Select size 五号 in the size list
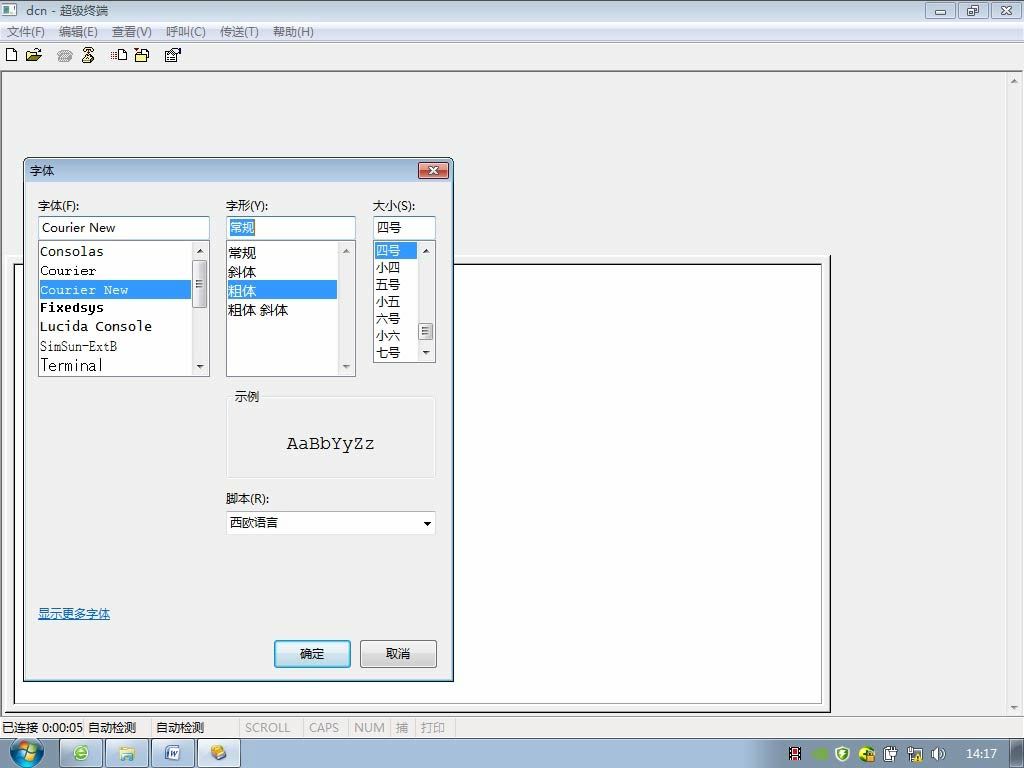This screenshot has height=768, width=1024. tap(396, 284)
